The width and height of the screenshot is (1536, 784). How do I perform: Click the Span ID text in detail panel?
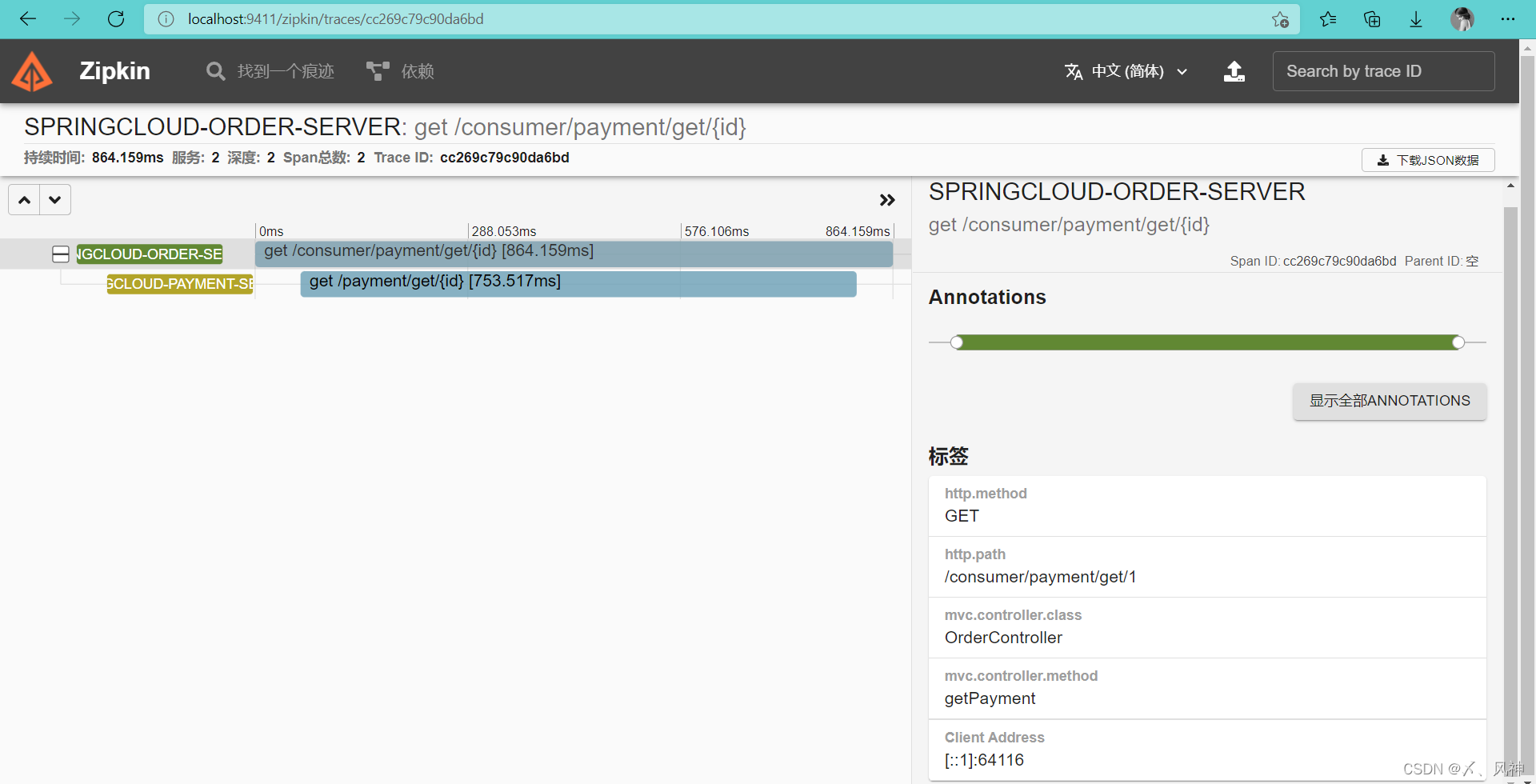pos(1313,261)
